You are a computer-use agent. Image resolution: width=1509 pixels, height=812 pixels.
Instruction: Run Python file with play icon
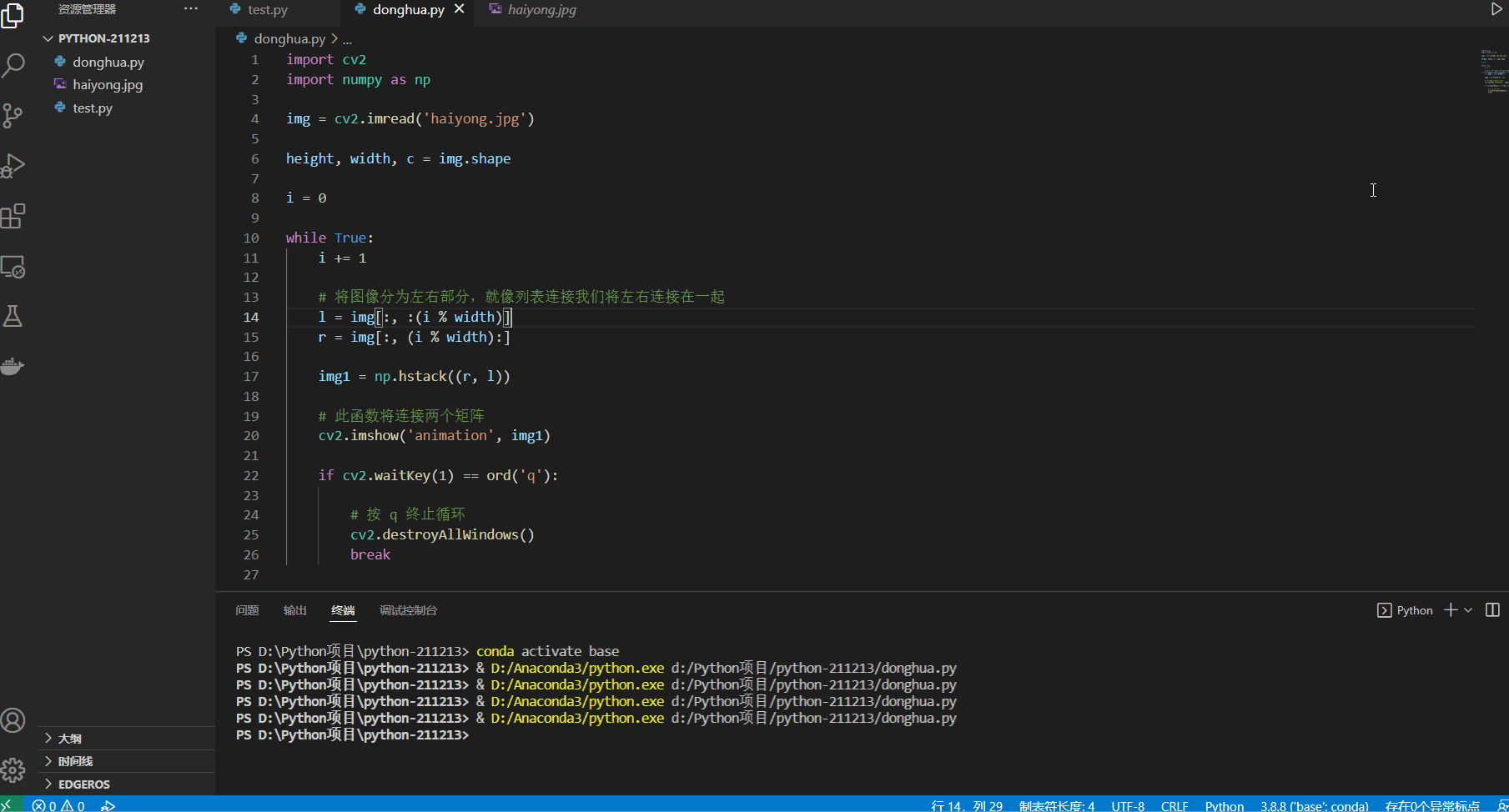click(1496, 9)
